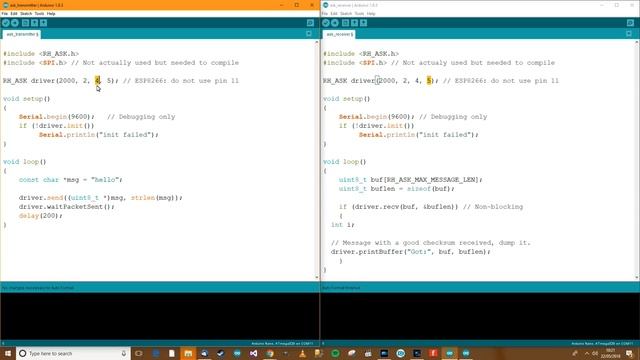Click Upload button in transmitter window
This screenshot has height=360, width=640.
coord(15,23)
